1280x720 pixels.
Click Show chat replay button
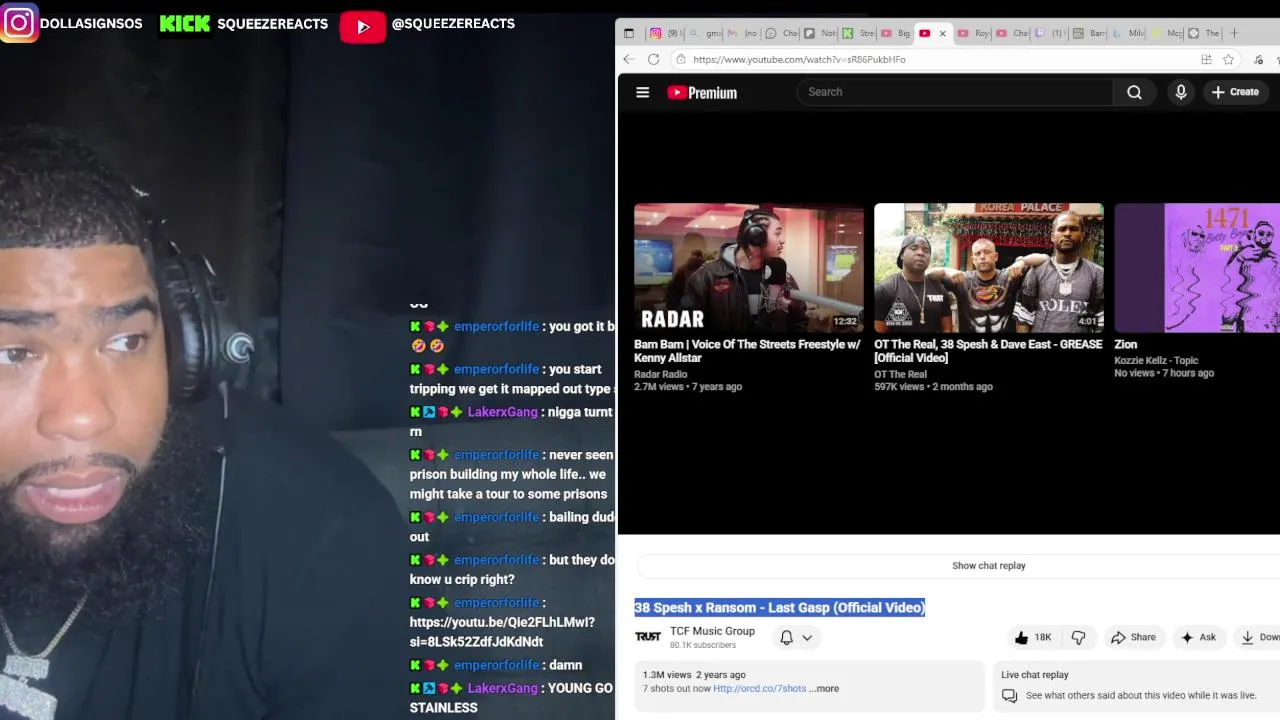tap(988, 566)
